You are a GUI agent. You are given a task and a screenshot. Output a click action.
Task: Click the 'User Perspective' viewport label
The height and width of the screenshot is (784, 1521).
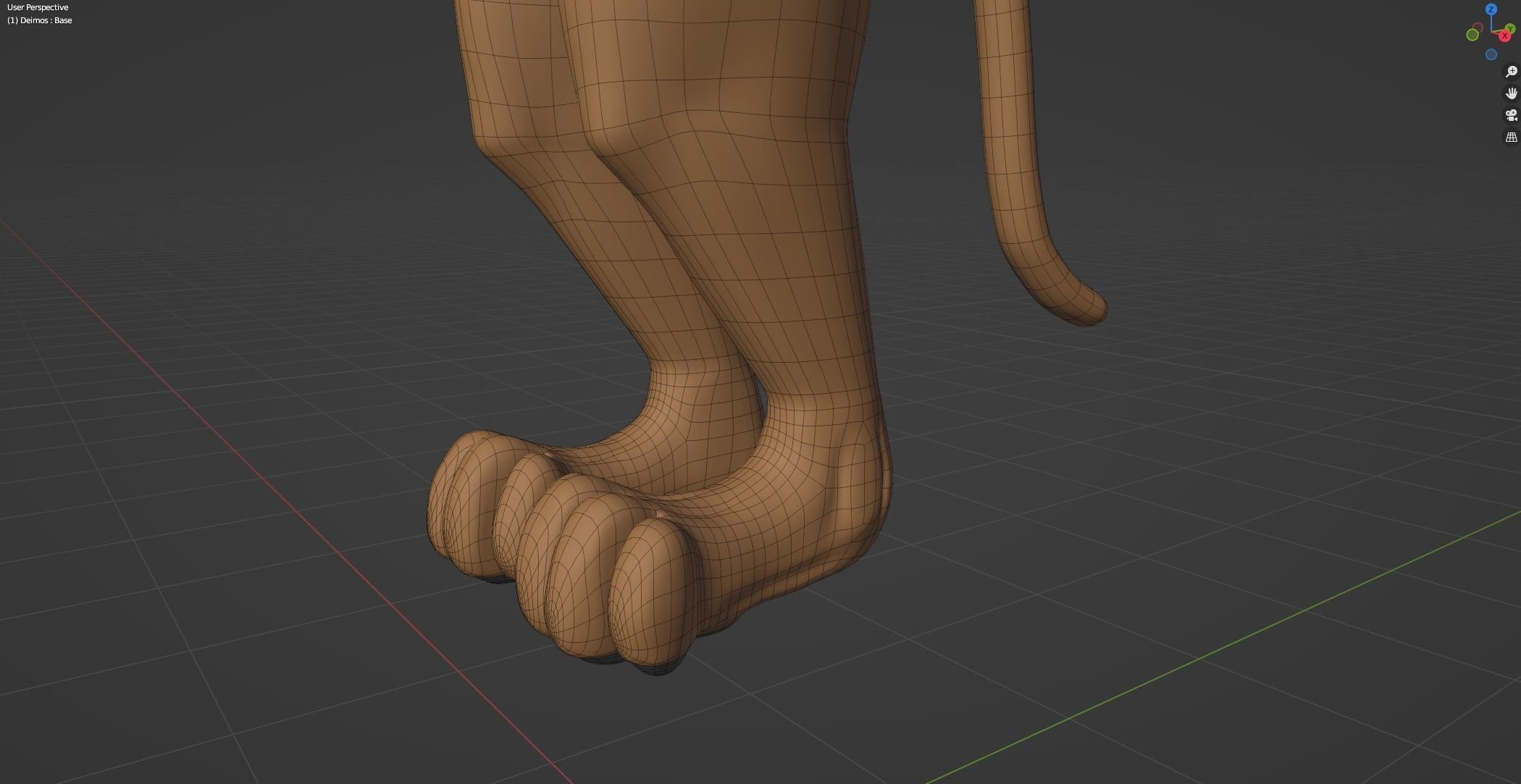coord(38,7)
